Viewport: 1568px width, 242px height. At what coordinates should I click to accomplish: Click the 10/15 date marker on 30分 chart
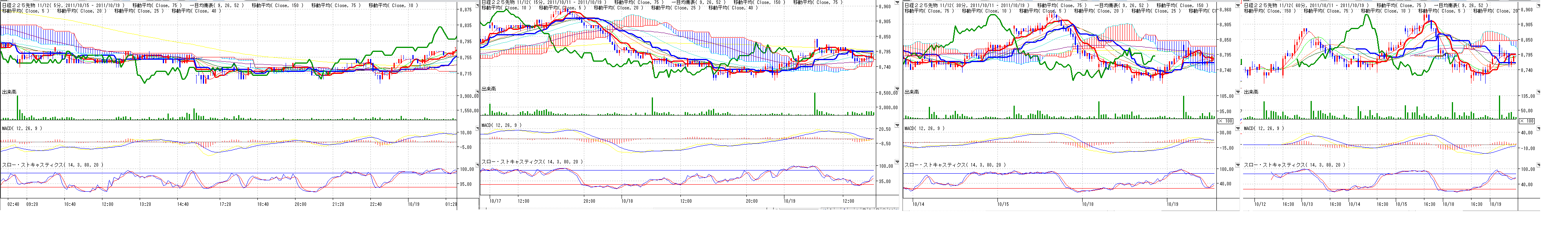[1003, 204]
